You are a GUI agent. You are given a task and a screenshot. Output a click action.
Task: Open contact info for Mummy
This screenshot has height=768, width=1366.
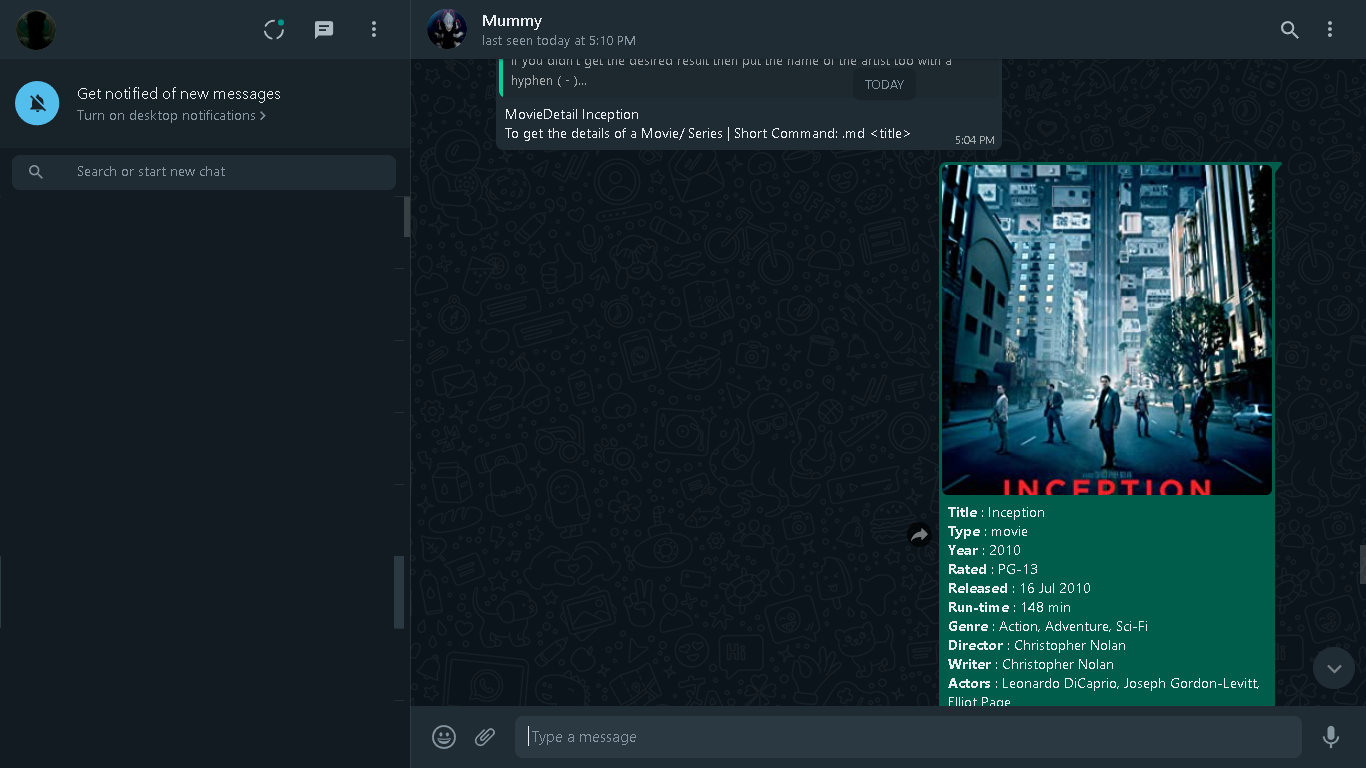[512, 20]
